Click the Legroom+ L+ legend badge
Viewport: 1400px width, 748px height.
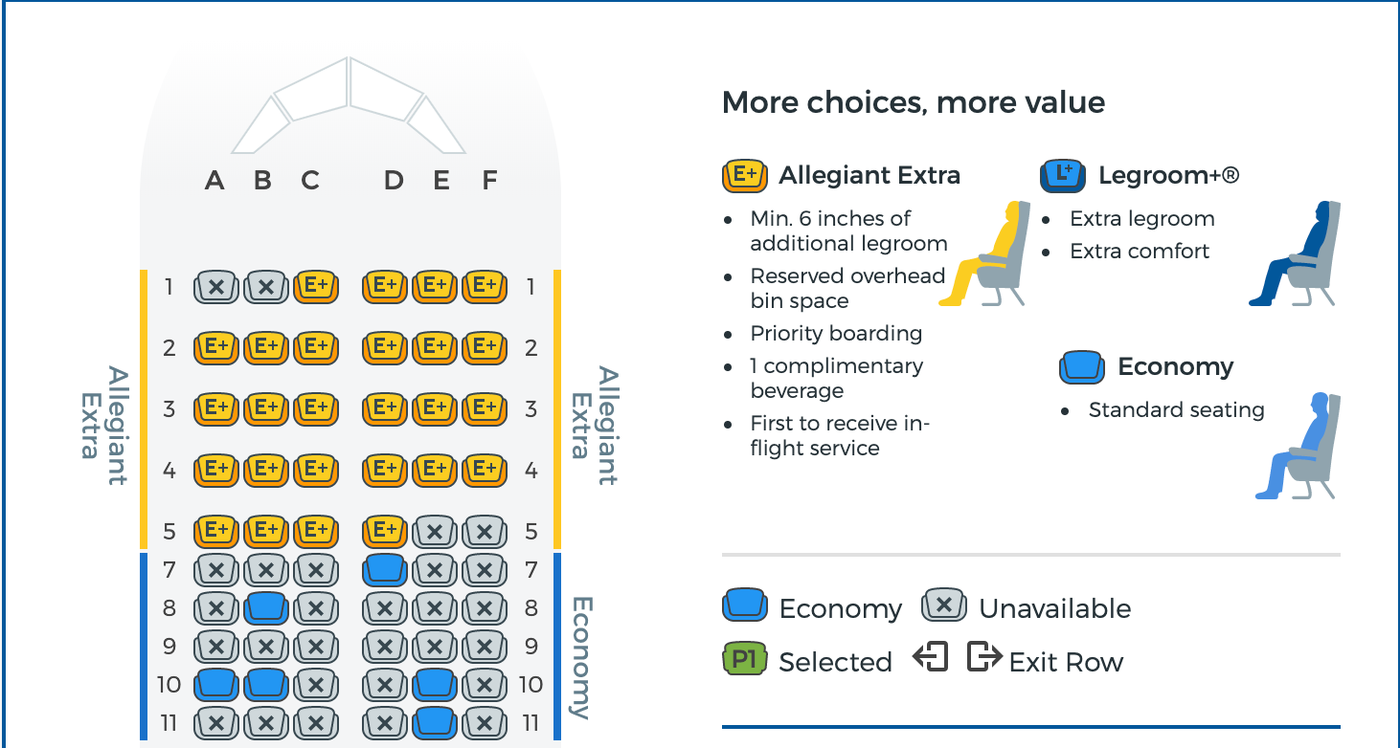(1063, 175)
